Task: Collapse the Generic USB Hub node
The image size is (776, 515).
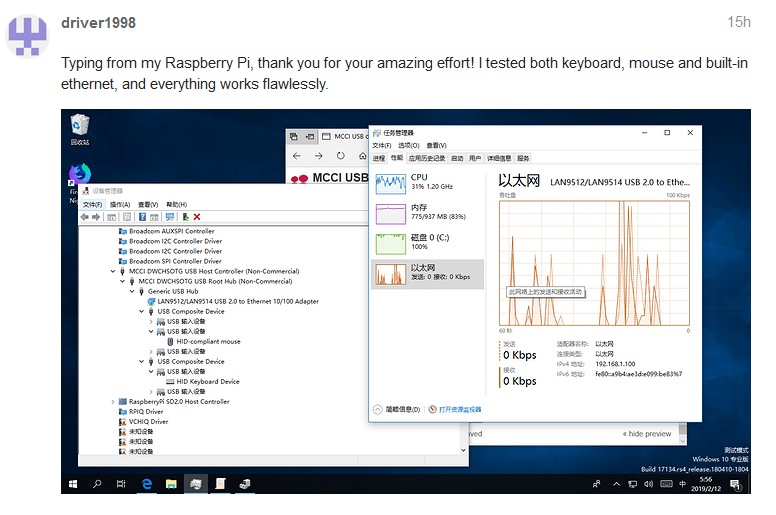Action: click(132, 291)
